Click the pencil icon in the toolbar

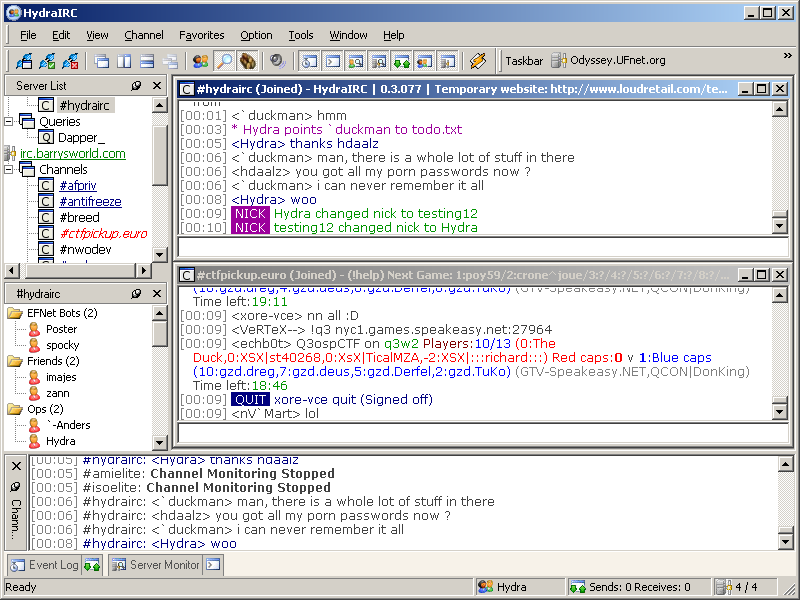click(x=478, y=61)
